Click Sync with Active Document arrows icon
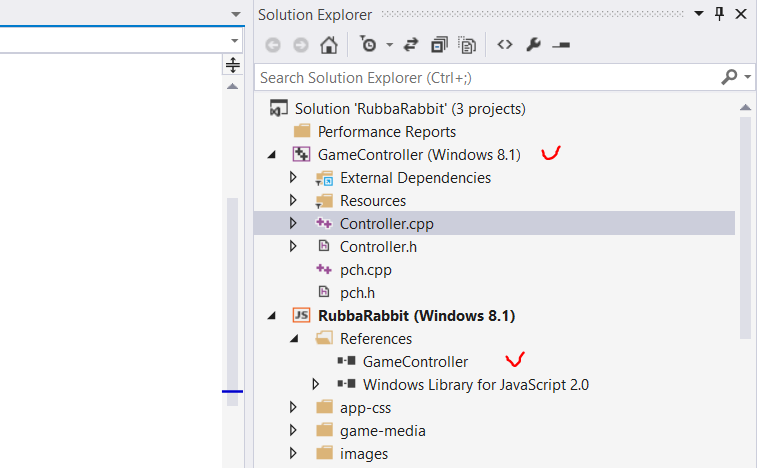The height and width of the screenshot is (468, 757). click(x=411, y=45)
